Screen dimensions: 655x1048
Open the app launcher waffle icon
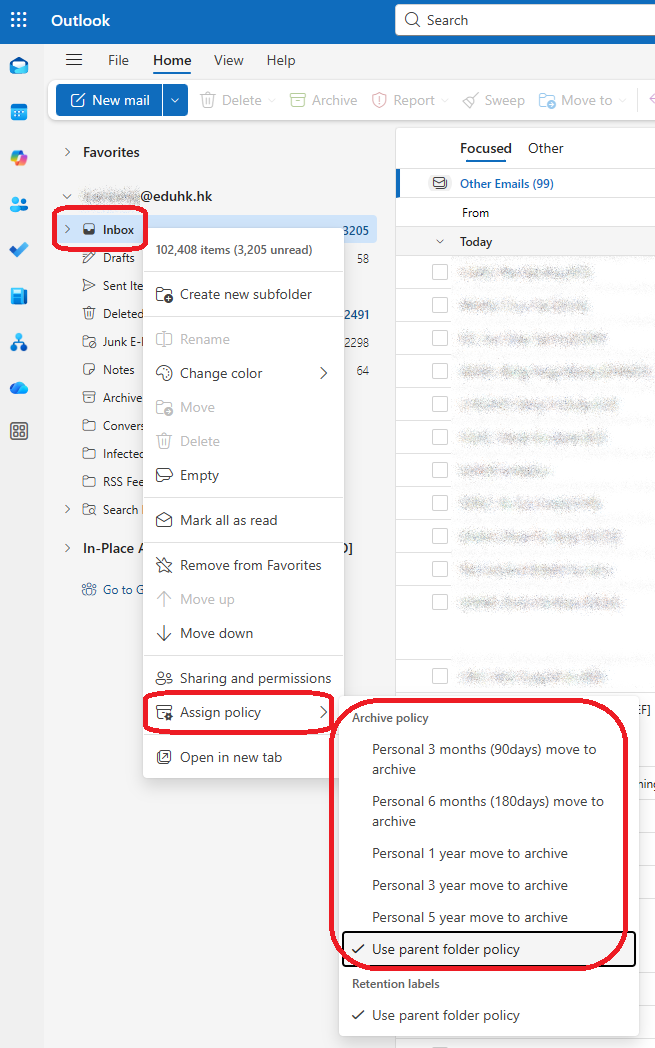click(x=19, y=20)
